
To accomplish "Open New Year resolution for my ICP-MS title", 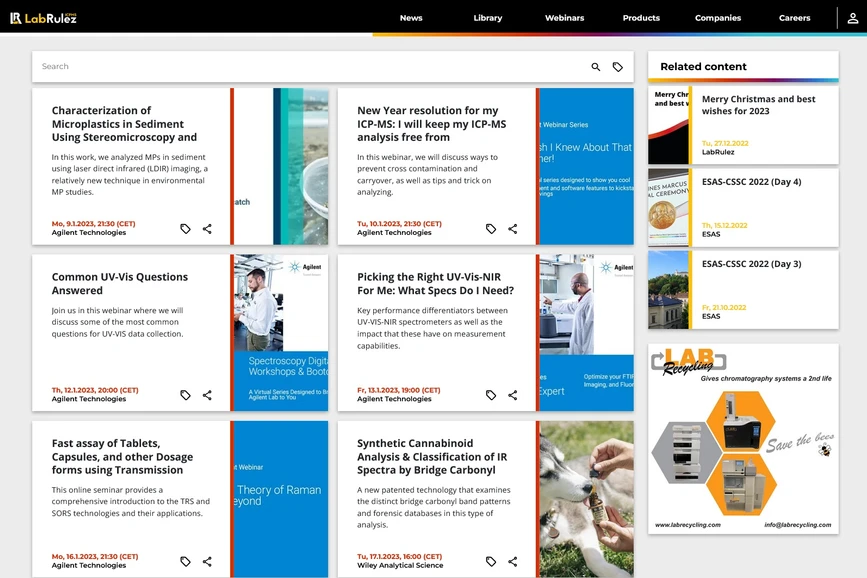I will (431, 124).
